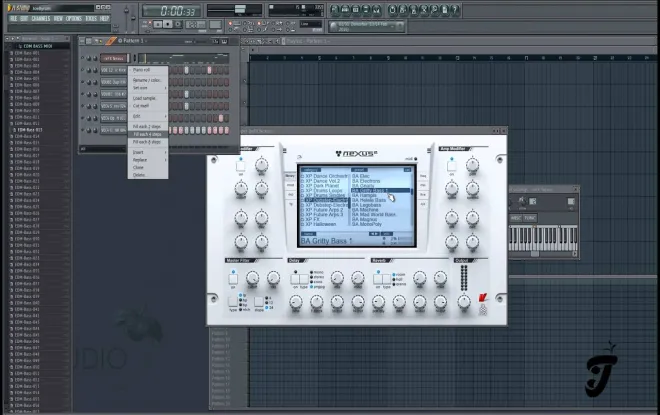The image size is (660, 415).
Task: Click the FUNC tab in channel settings window
Action: click(x=530, y=218)
